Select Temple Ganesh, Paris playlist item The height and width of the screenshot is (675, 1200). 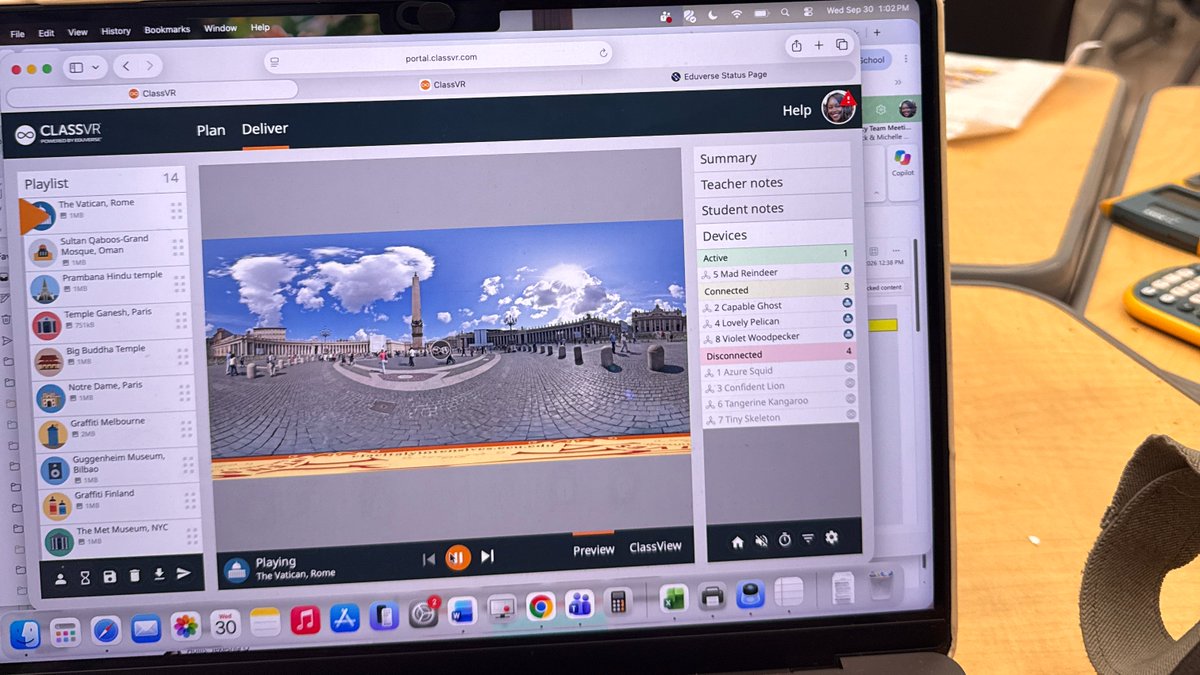109,322
